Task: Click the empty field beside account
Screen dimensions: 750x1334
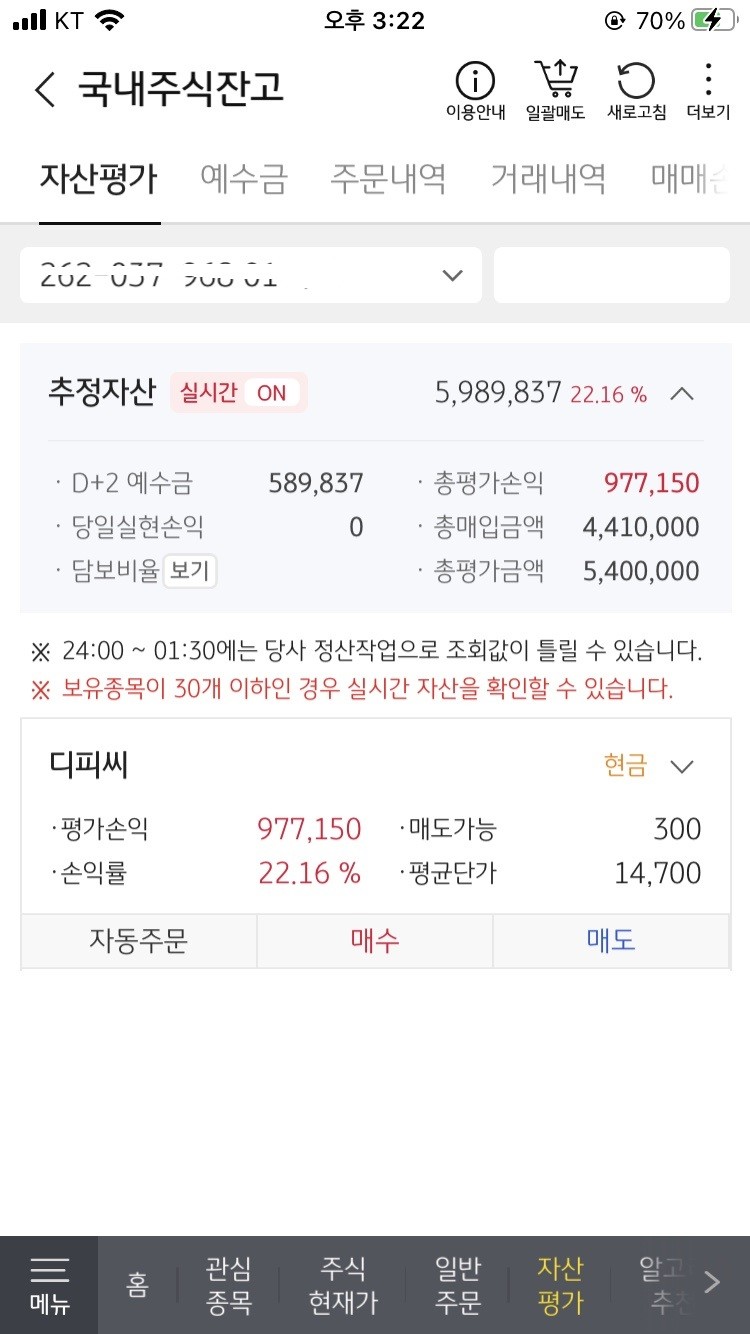Action: [x=612, y=275]
